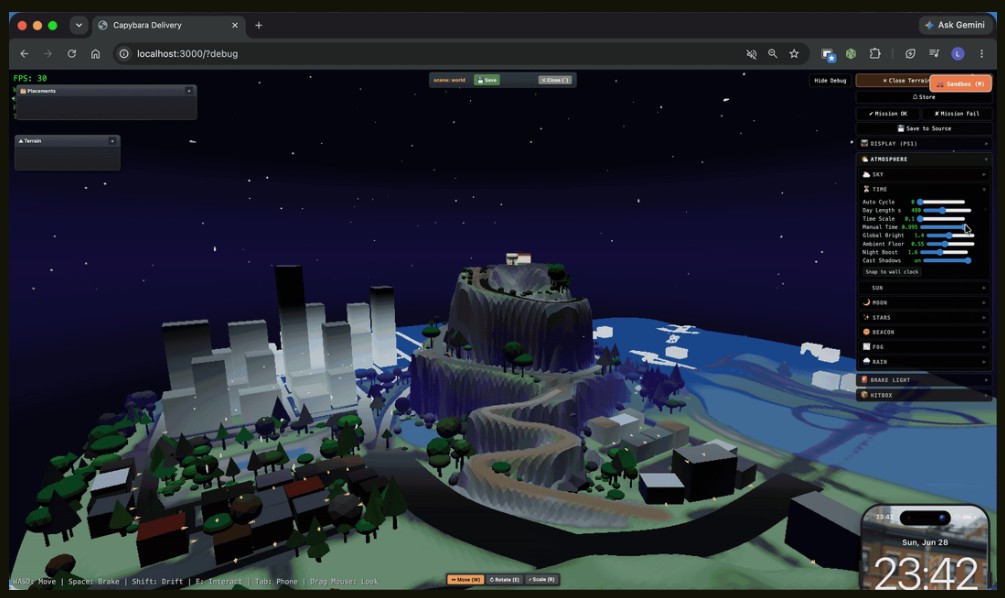This screenshot has width=1005, height=598.
Task: Open the media controls music icon
Action: click(x=934, y=54)
